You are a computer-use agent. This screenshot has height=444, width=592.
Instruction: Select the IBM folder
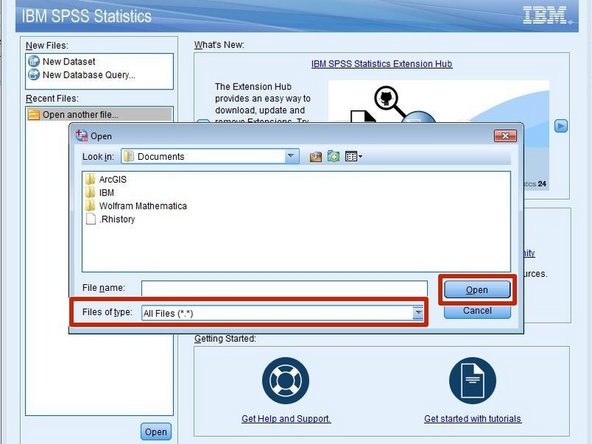tap(106, 193)
